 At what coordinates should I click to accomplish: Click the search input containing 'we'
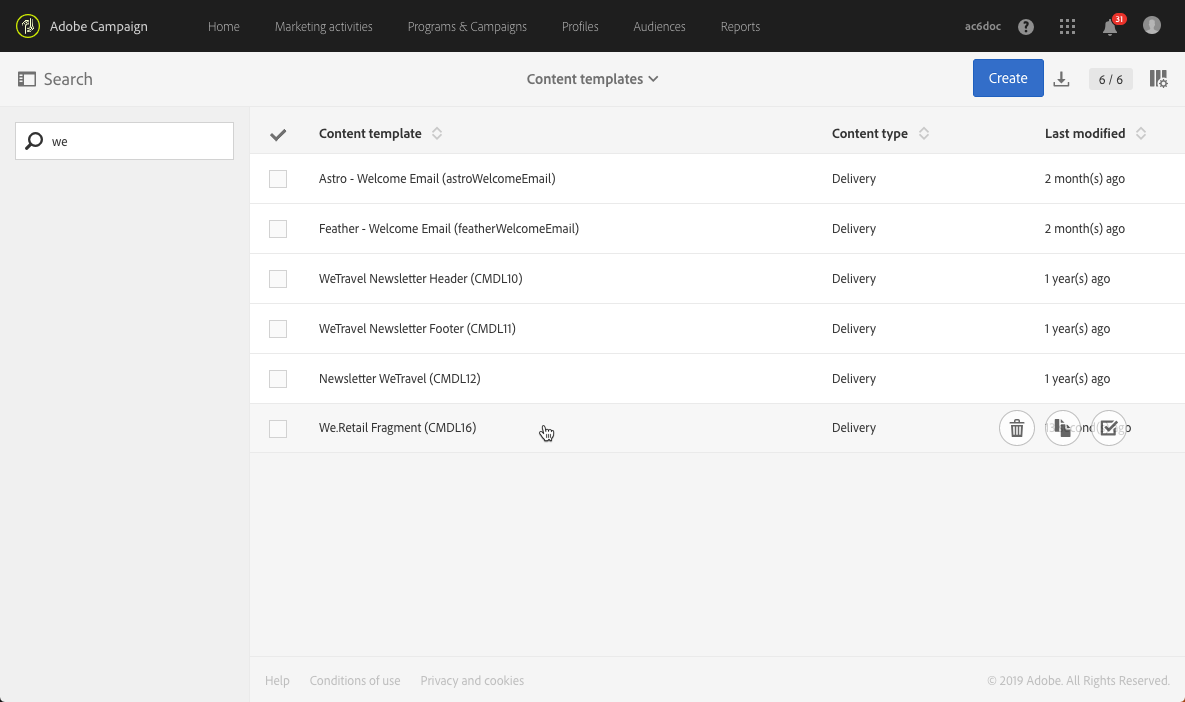125,141
